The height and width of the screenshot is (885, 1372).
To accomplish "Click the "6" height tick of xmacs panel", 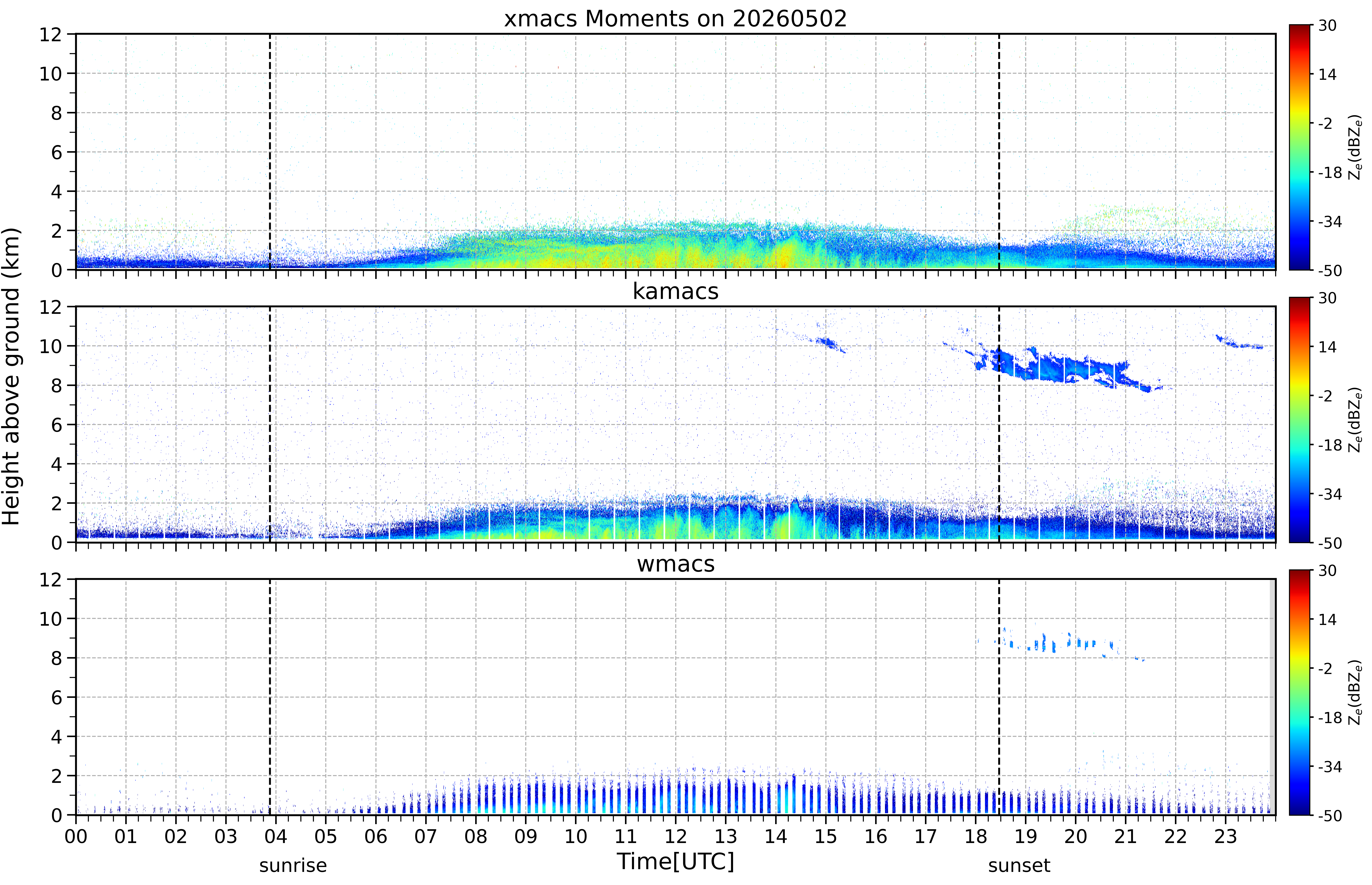I will point(56,152).
